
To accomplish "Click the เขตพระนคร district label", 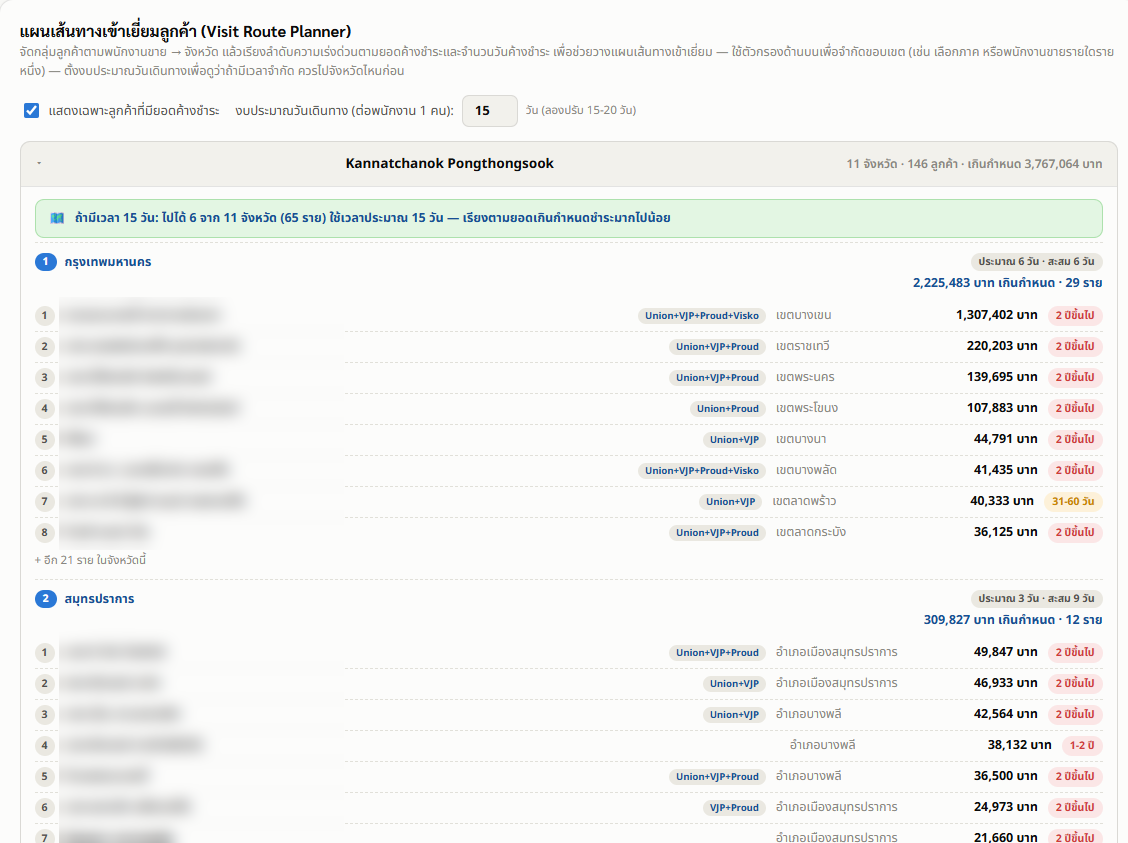I will [805, 377].
